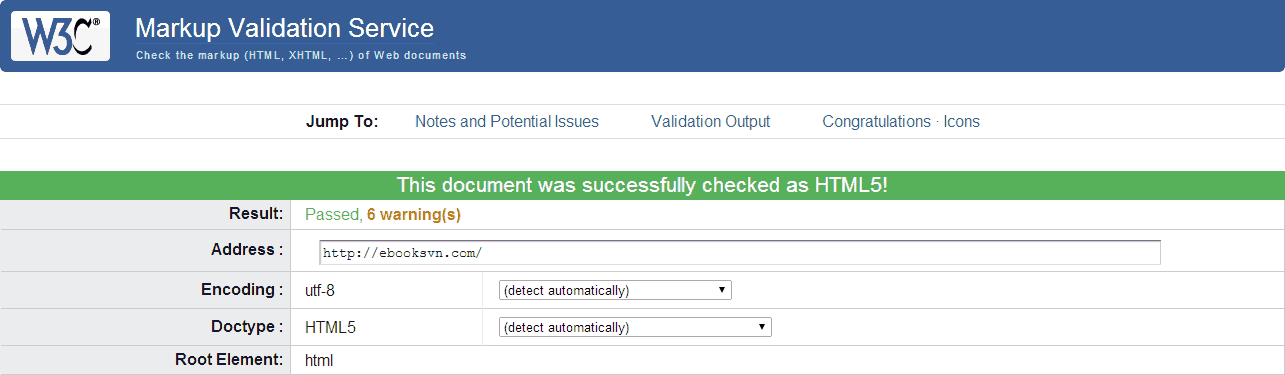Open the Encoding detect automatically dropdown
This screenshot has height=375, width=1285.
615,290
